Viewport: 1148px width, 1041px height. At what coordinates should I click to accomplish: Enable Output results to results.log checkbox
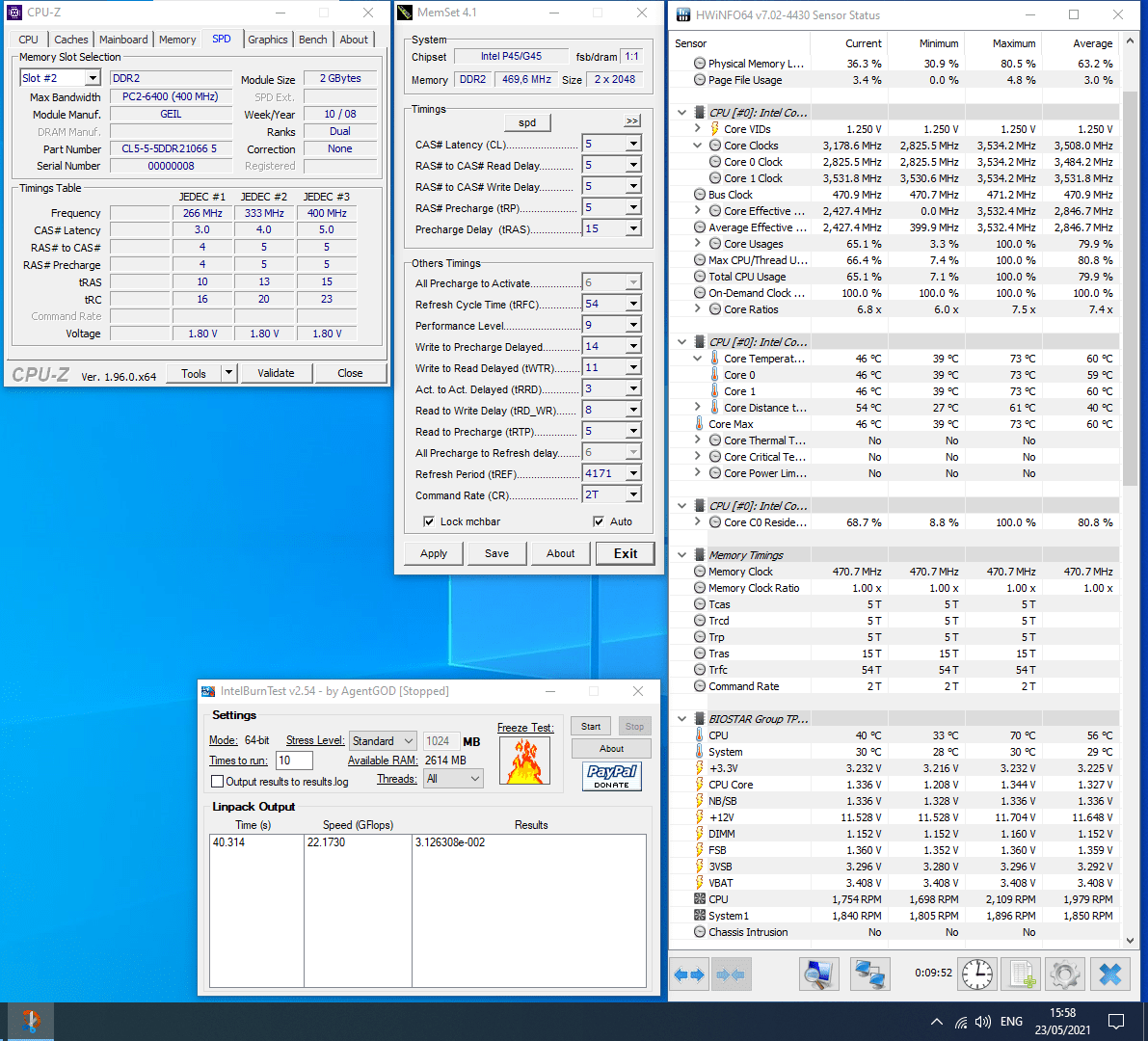click(218, 781)
